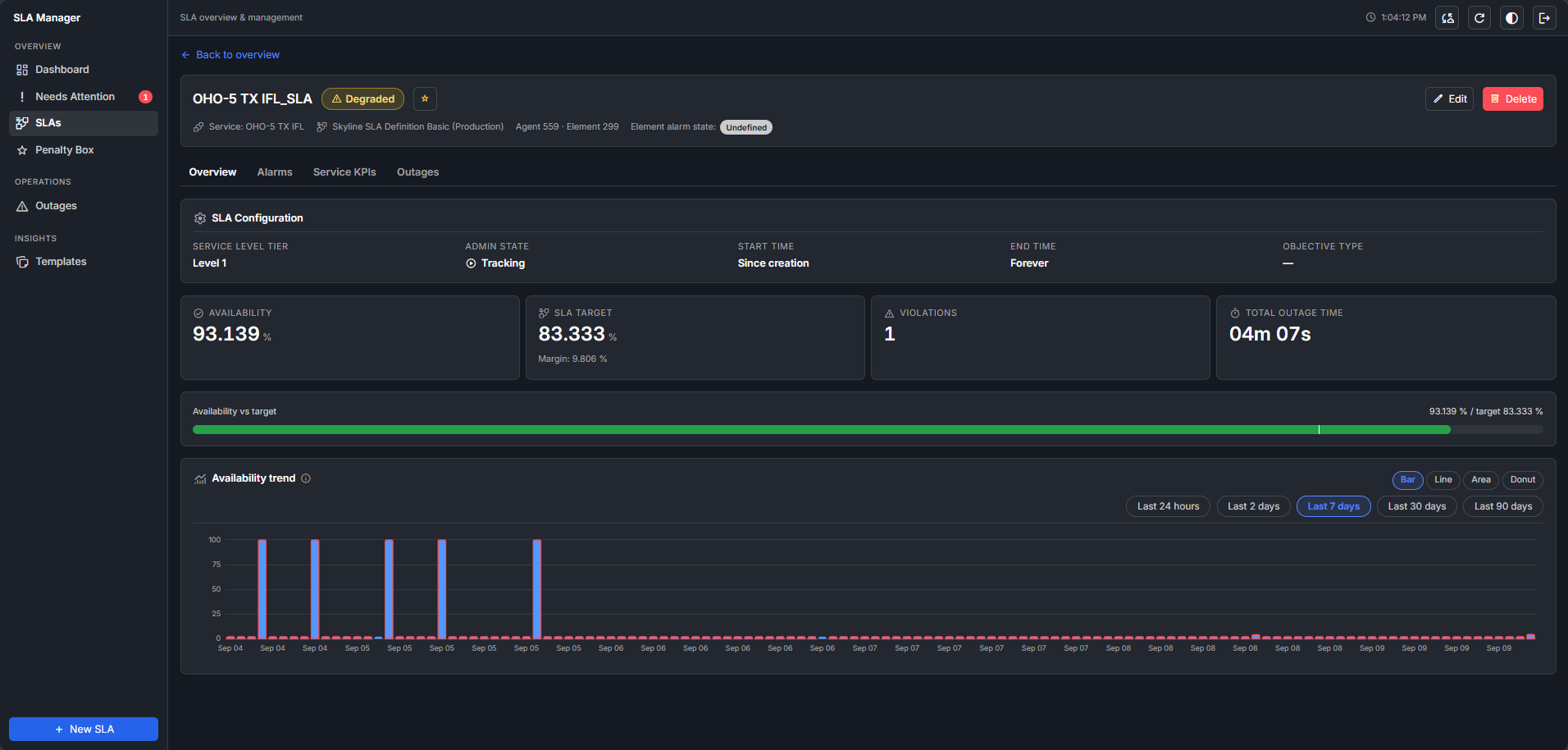Switch to the Alarms tab

click(x=275, y=172)
